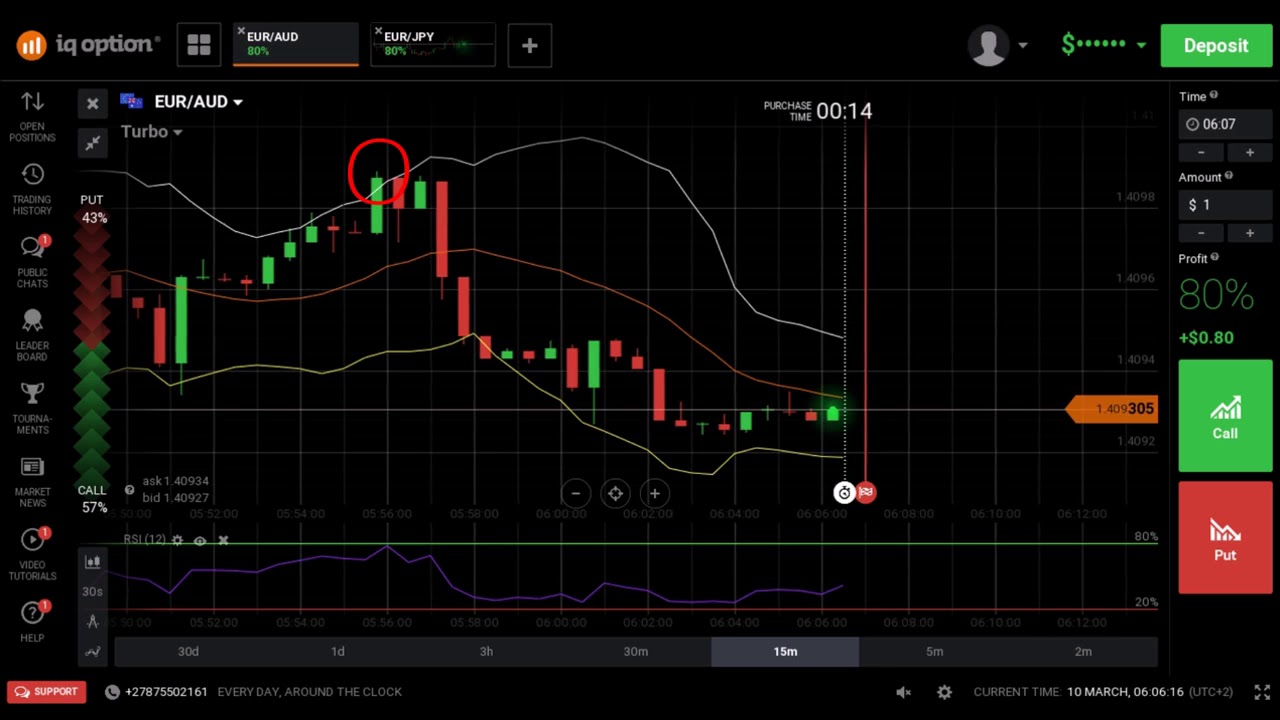The height and width of the screenshot is (720, 1280).
Task: Place a Call option
Action: pyautogui.click(x=1225, y=416)
